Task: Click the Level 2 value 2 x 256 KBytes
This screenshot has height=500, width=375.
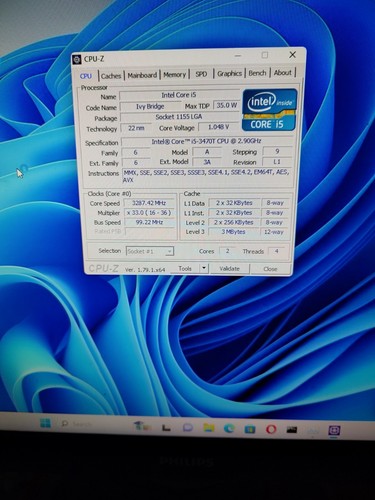Action: pos(234,222)
